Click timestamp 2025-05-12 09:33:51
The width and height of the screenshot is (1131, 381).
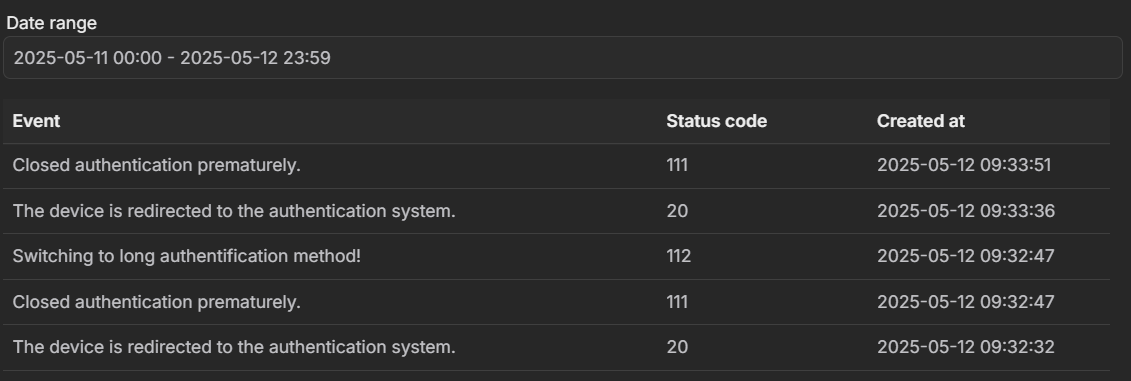964,165
